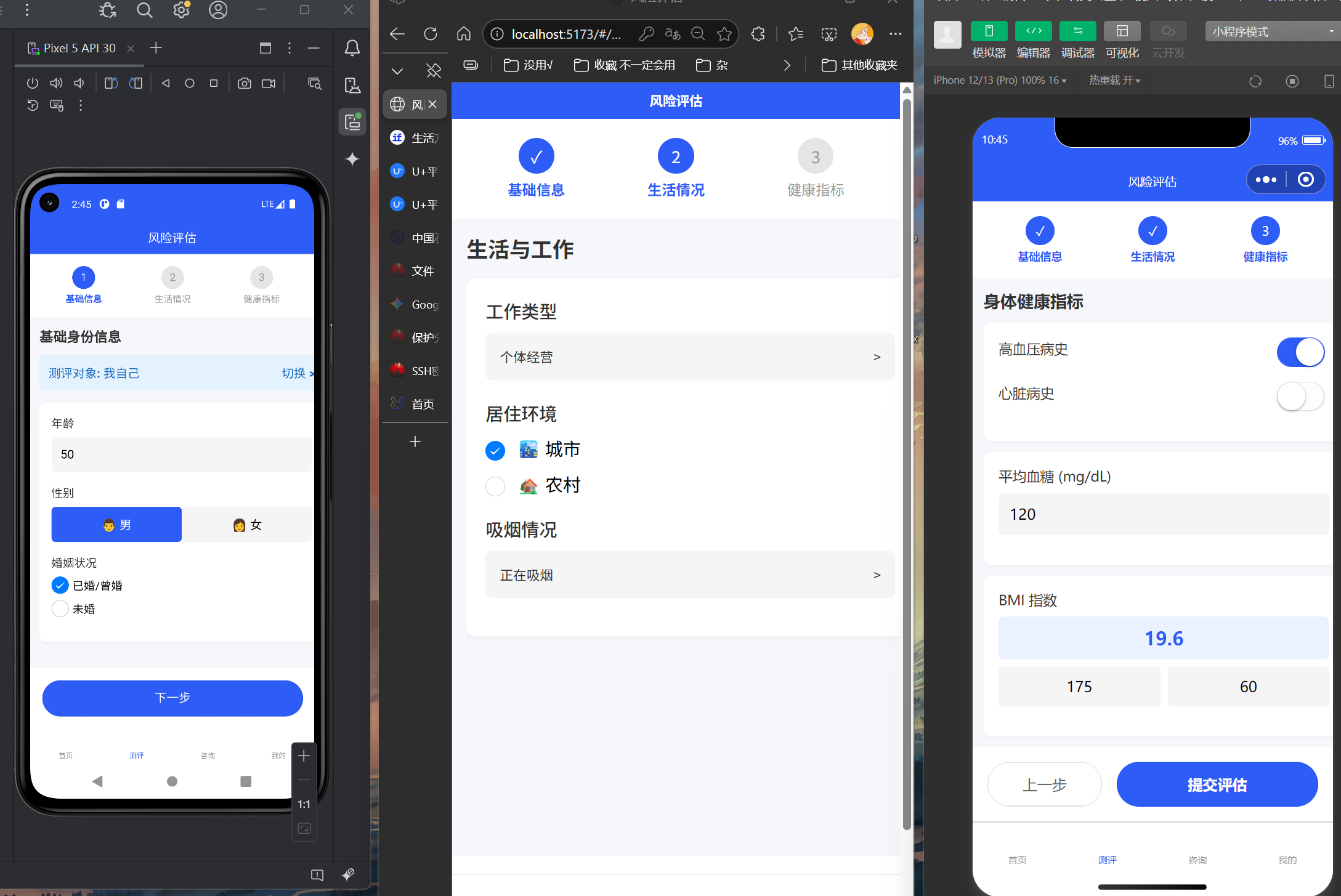Click the browser home icon
This screenshot has height=896, width=1341.
coord(464,34)
